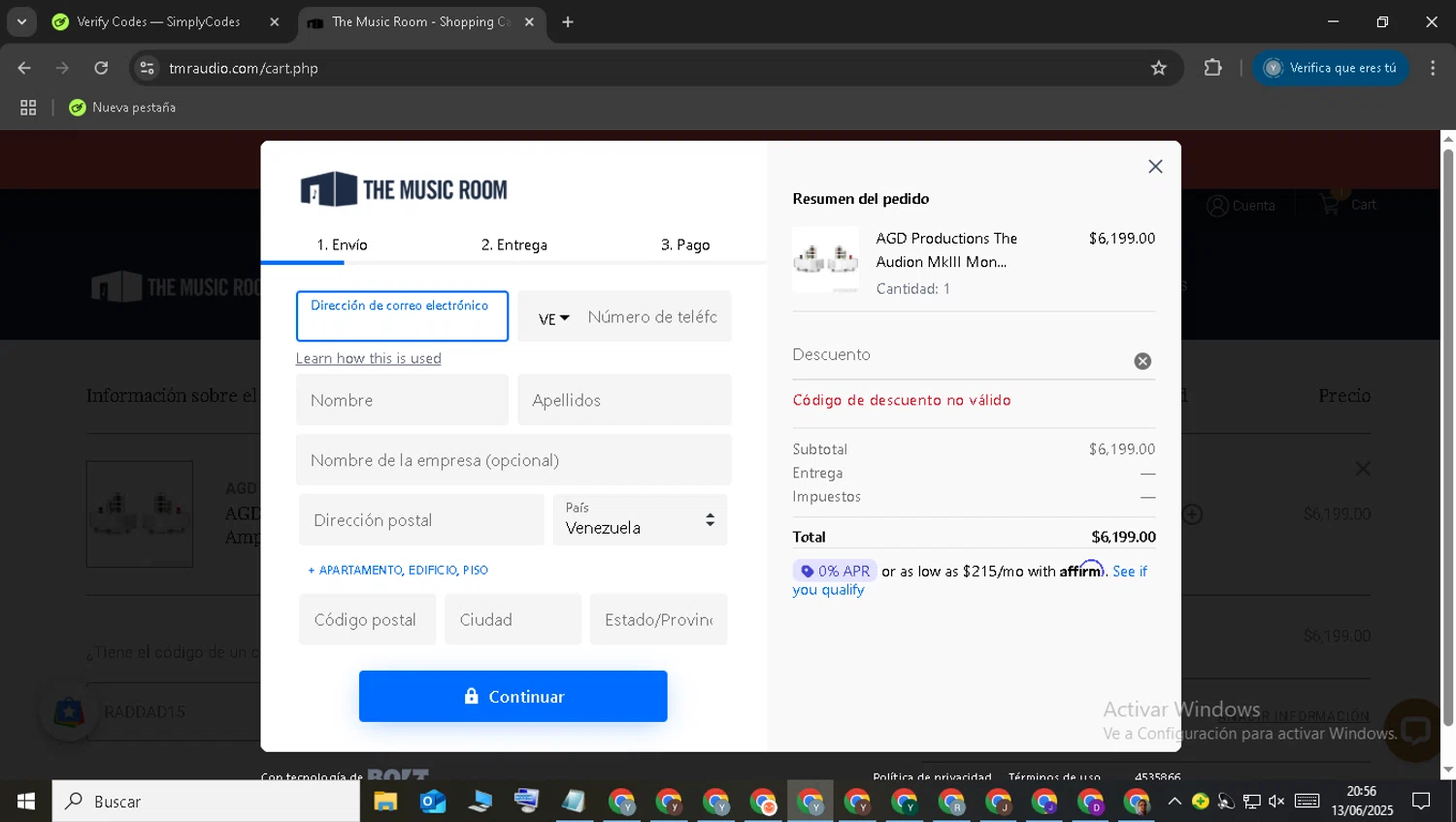Click the Email address (Dirección de correo electrónico) field

tap(402, 316)
